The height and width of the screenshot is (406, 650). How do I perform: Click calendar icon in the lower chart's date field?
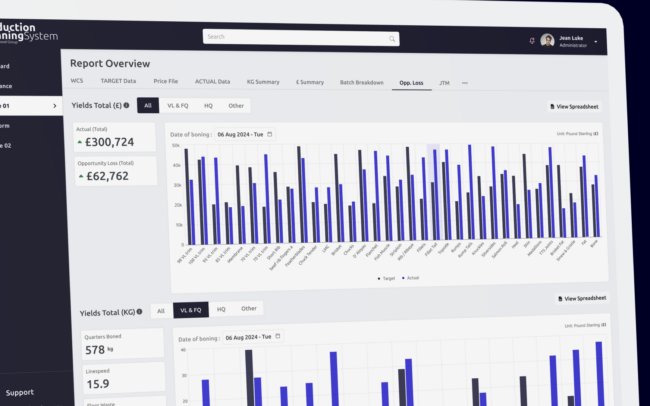(278, 336)
